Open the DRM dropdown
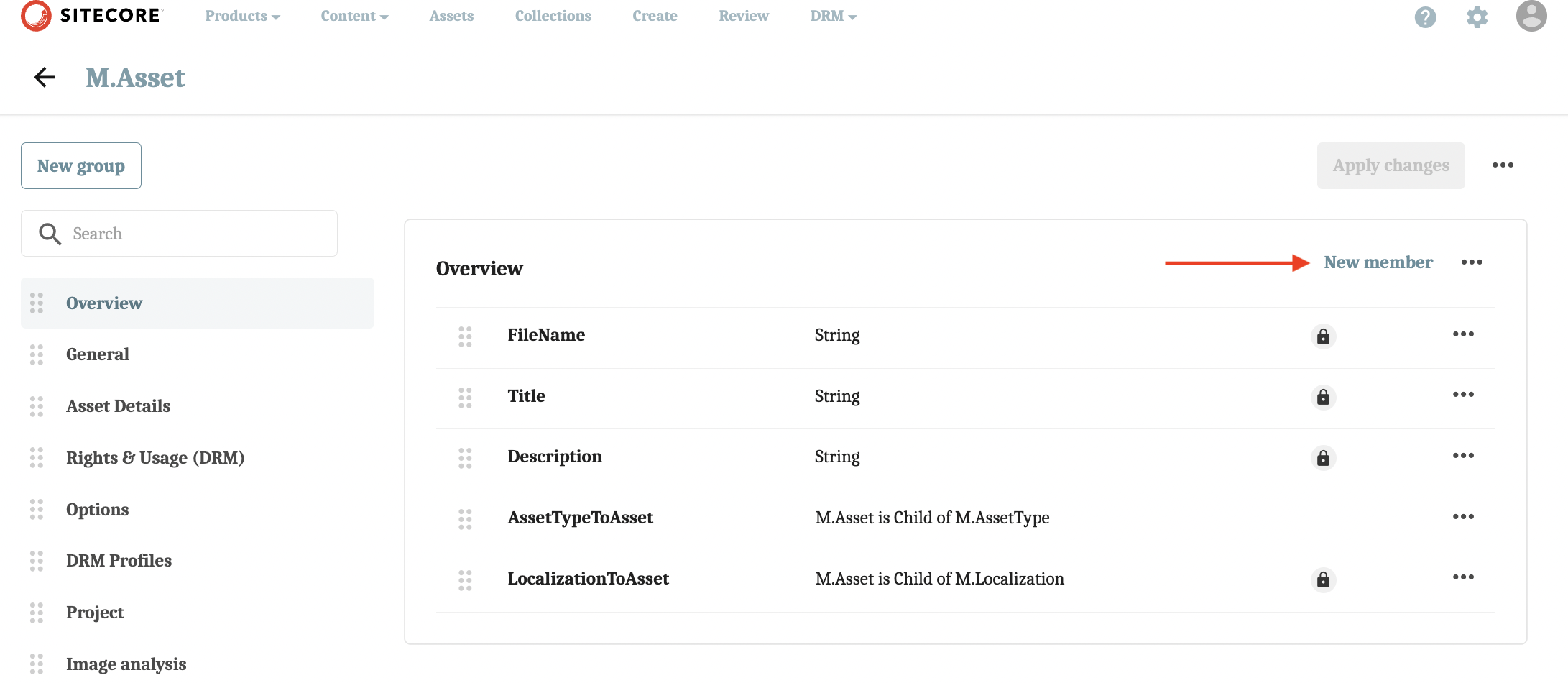 (x=832, y=16)
